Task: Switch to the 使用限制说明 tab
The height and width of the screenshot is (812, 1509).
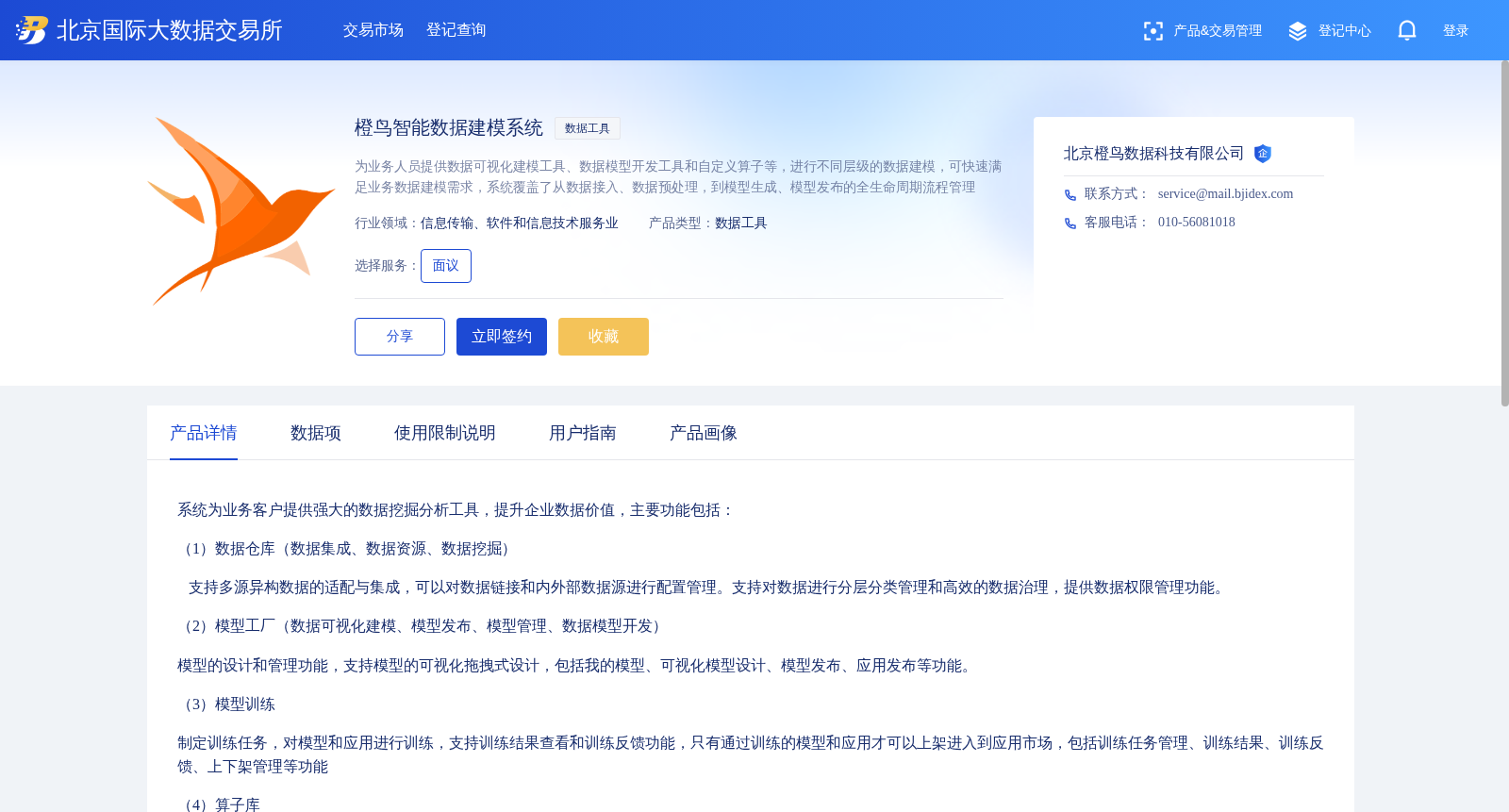Action: pyautogui.click(x=445, y=433)
